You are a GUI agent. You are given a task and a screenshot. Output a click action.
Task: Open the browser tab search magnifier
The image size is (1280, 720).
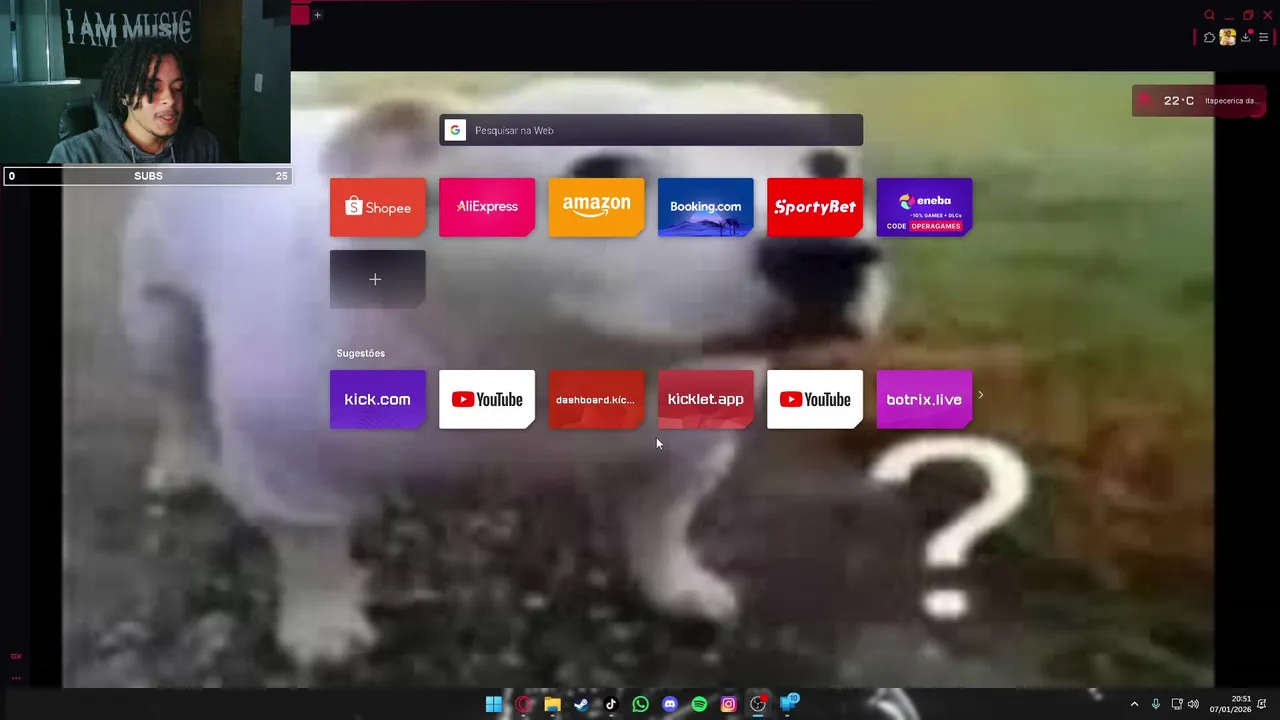(x=1209, y=15)
